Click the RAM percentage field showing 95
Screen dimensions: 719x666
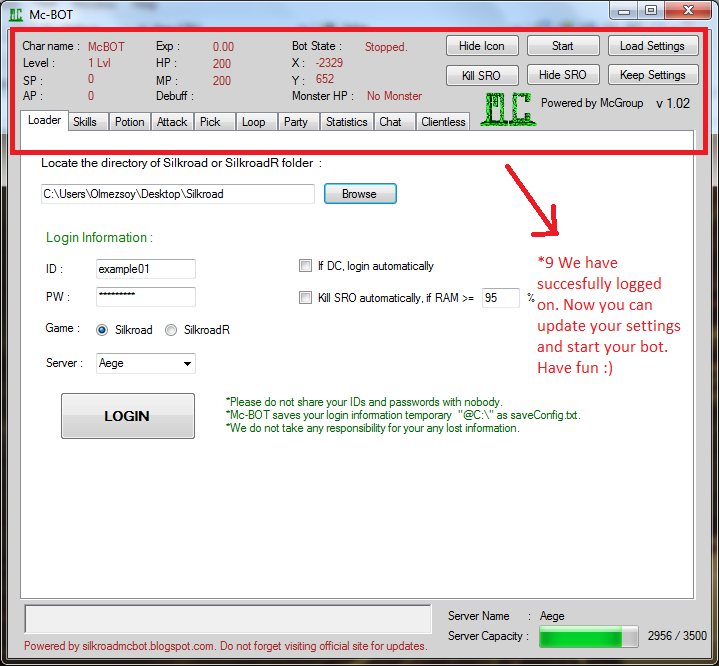coord(501,298)
